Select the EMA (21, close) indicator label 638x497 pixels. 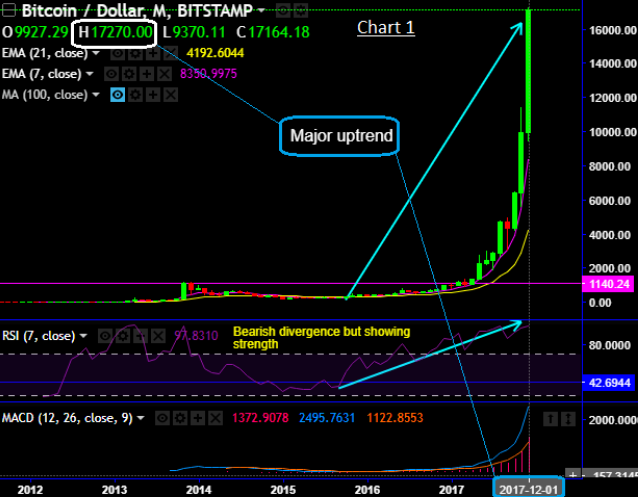[x=45, y=53]
